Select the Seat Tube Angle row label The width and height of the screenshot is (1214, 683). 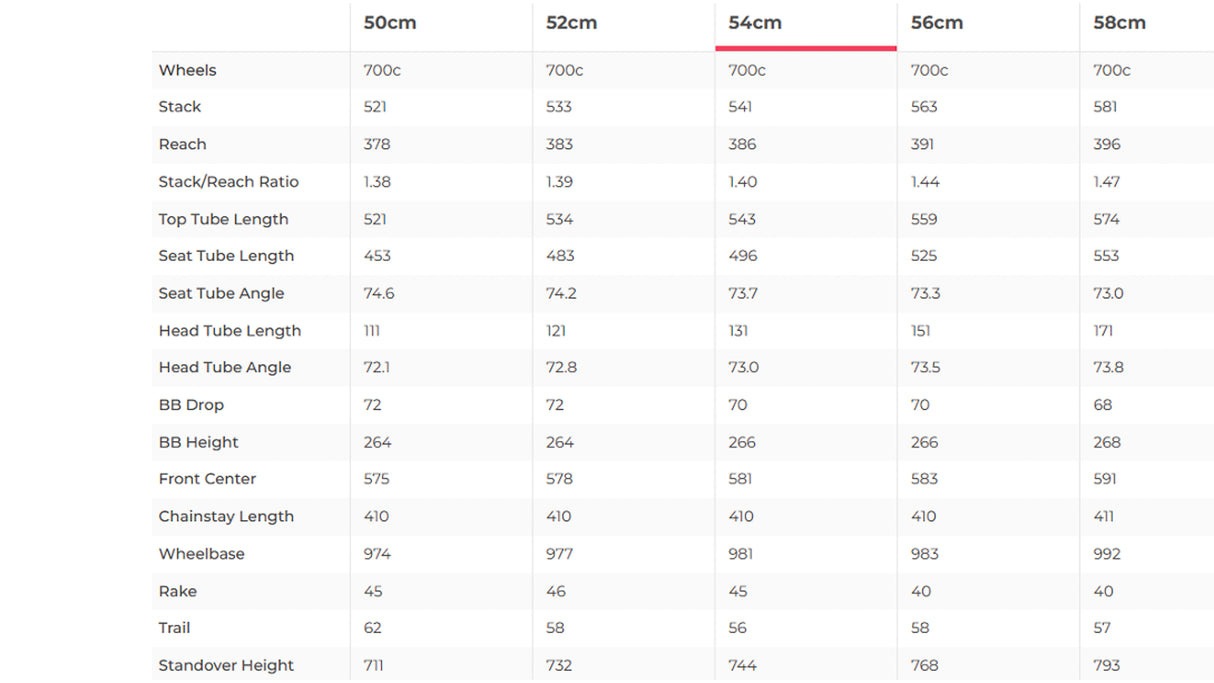tap(221, 293)
